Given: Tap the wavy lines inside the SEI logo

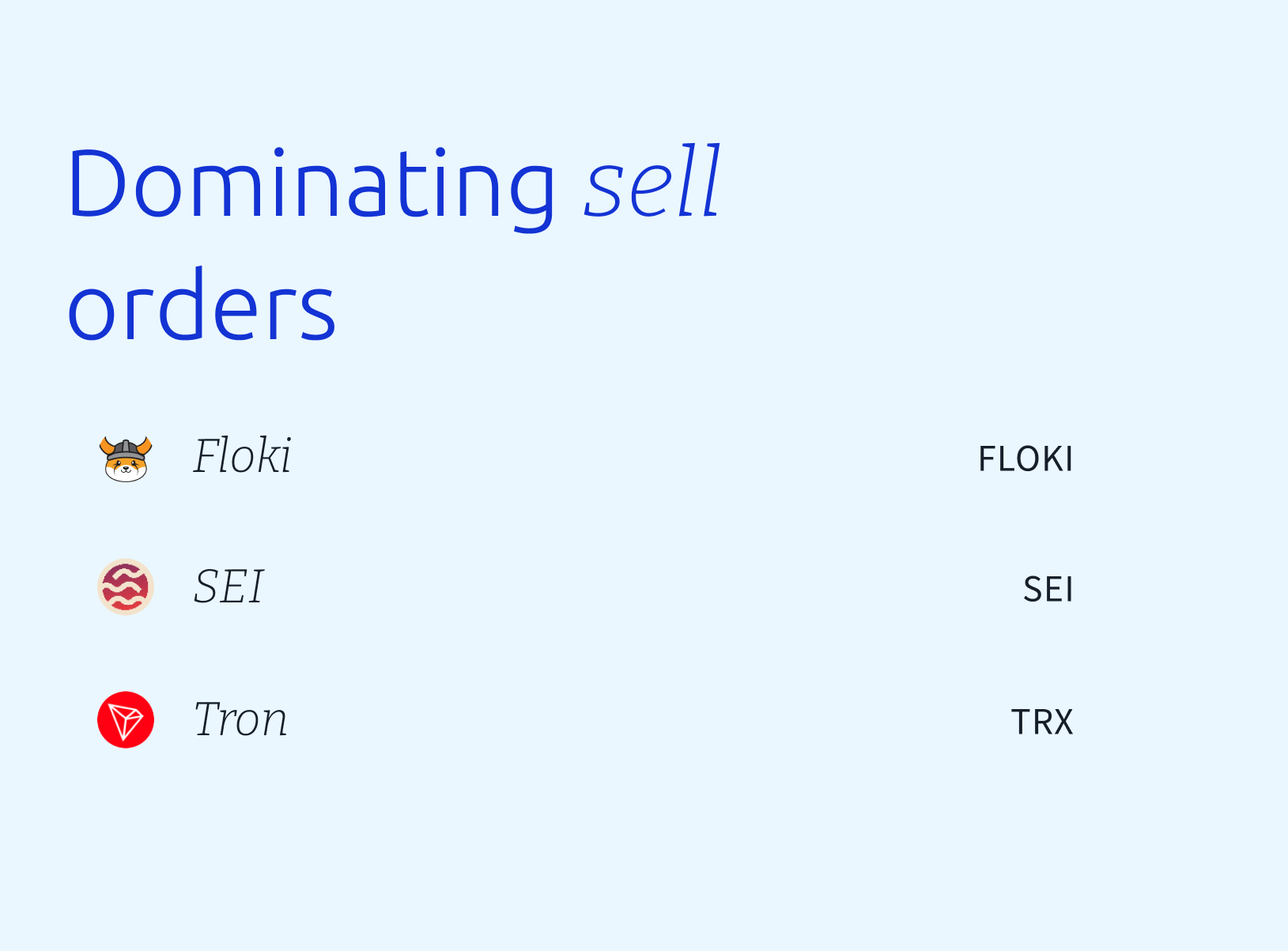Looking at the screenshot, I should (126, 587).
